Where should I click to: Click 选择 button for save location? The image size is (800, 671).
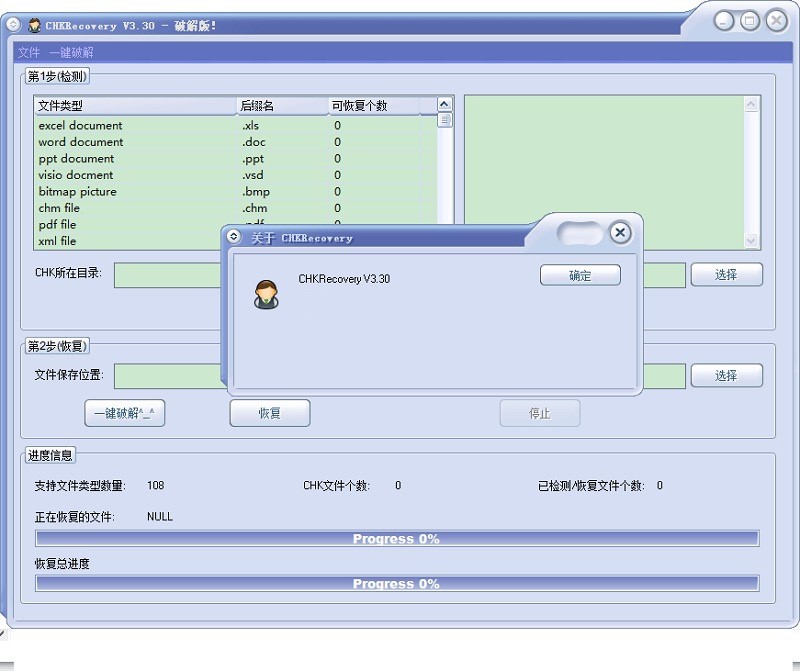727,376
